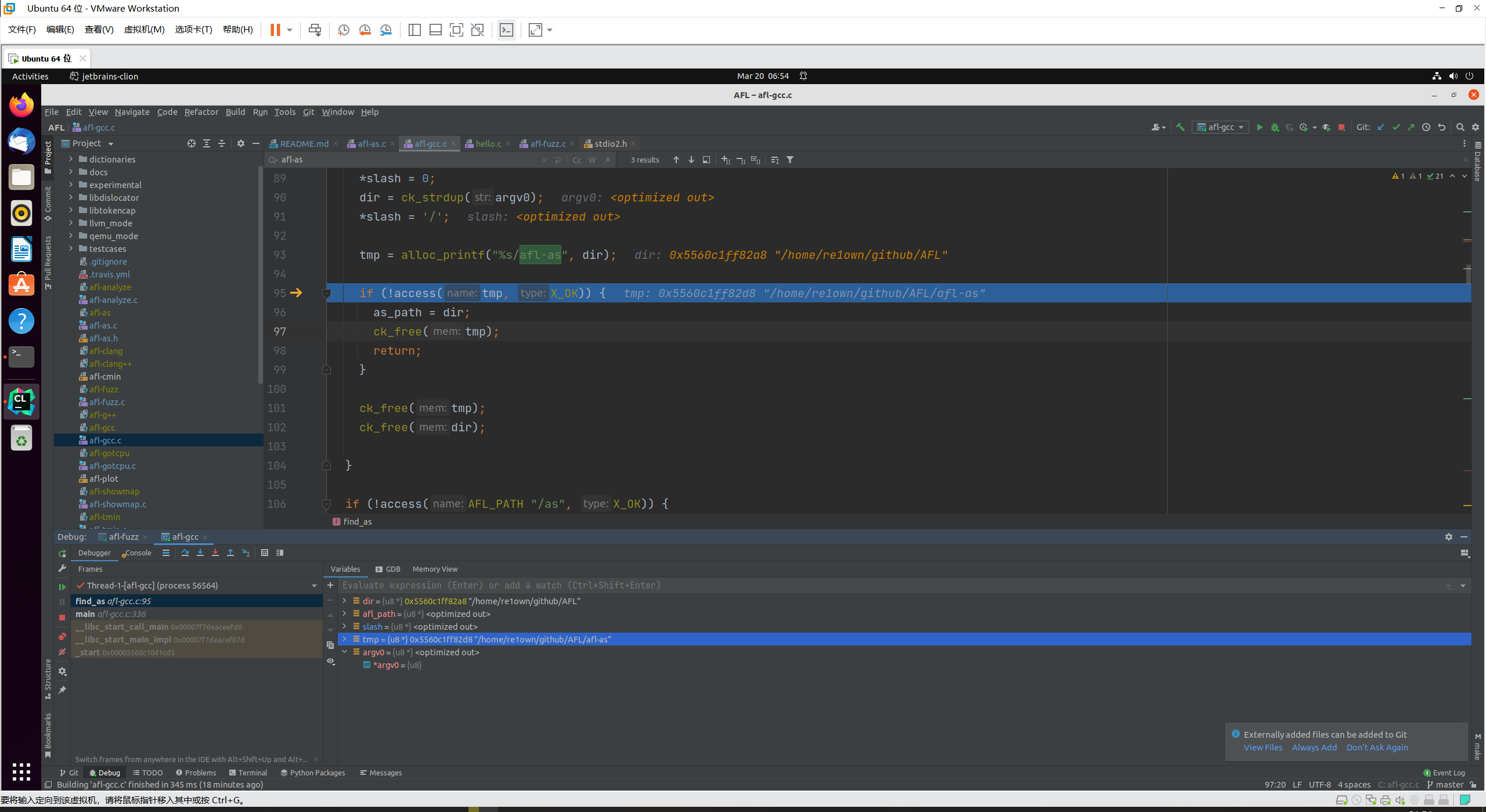Click Step Out in the debugger toolbar
Viewport: 1486px width, 812px height.
(230, 553)
